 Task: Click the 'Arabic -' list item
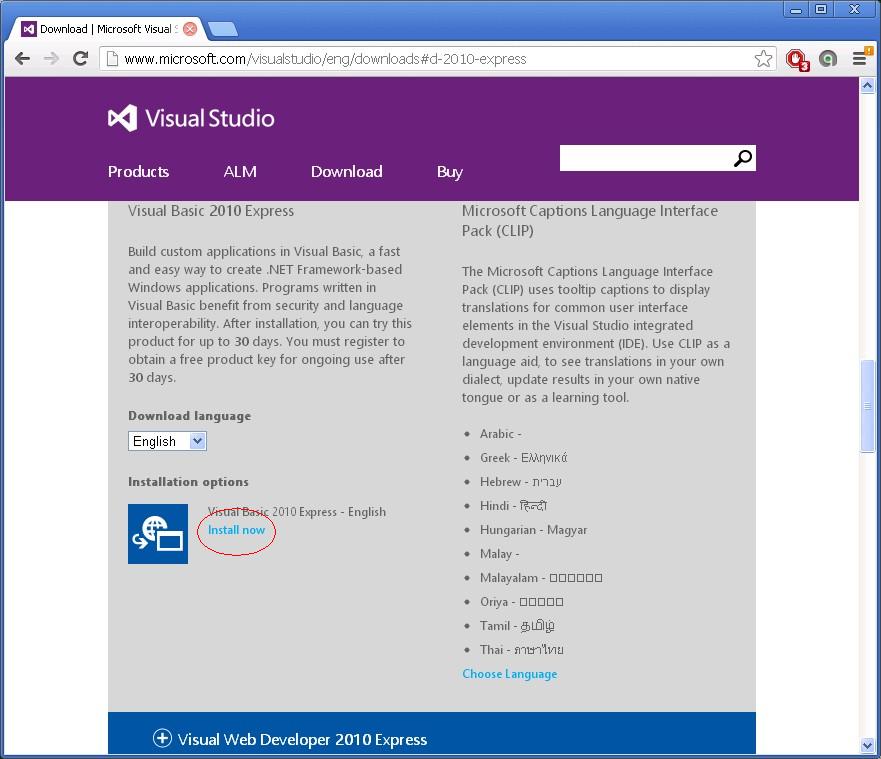(x=500, y=434)
